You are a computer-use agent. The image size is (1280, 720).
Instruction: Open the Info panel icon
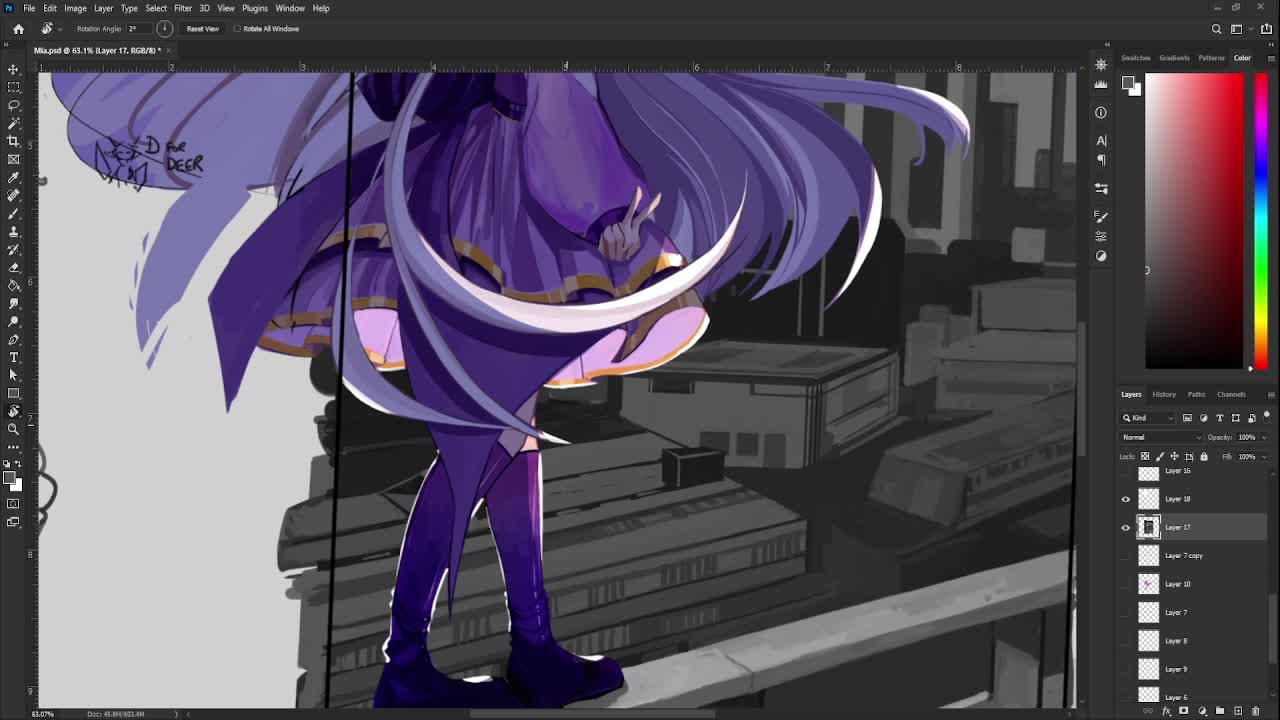pos(1101,112)
